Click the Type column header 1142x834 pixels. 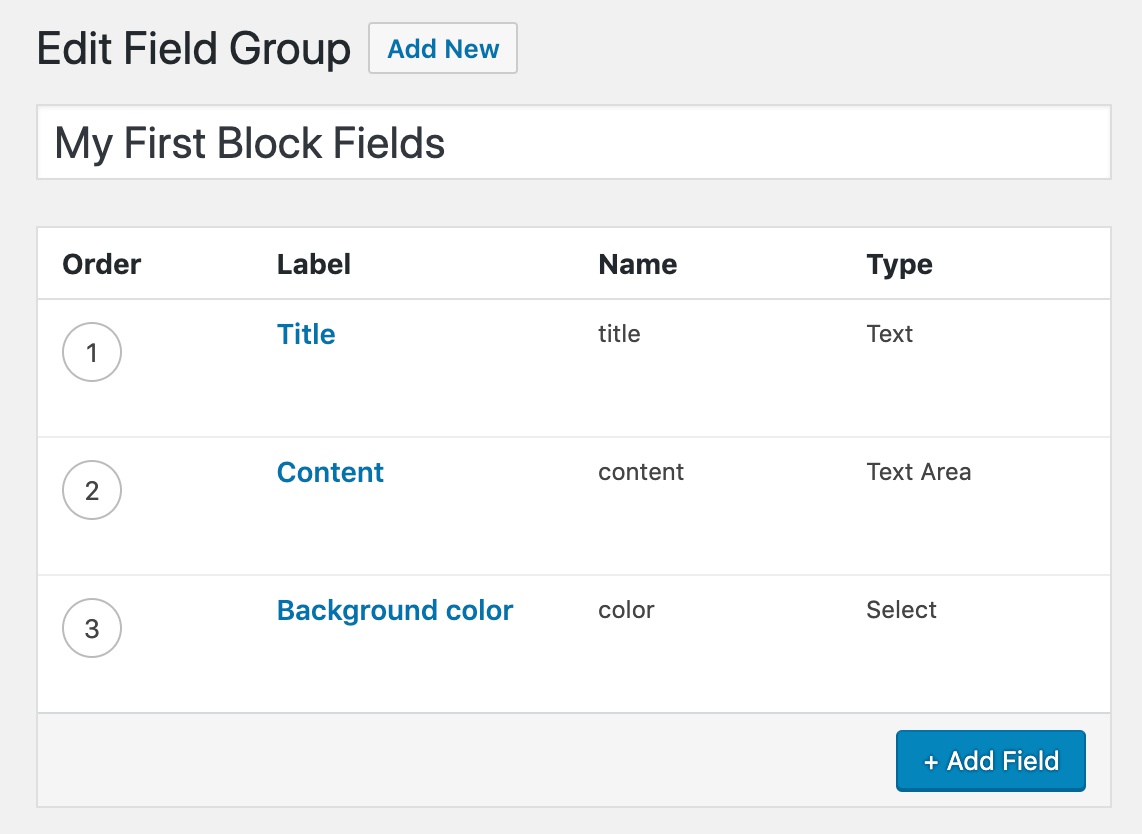(899, 265)
